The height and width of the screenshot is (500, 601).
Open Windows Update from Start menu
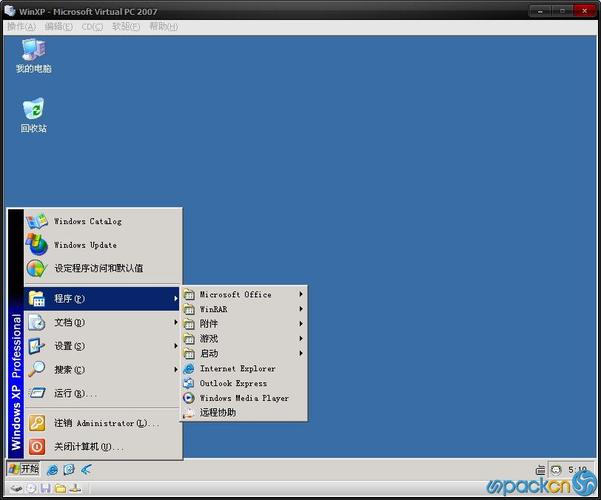85,245
